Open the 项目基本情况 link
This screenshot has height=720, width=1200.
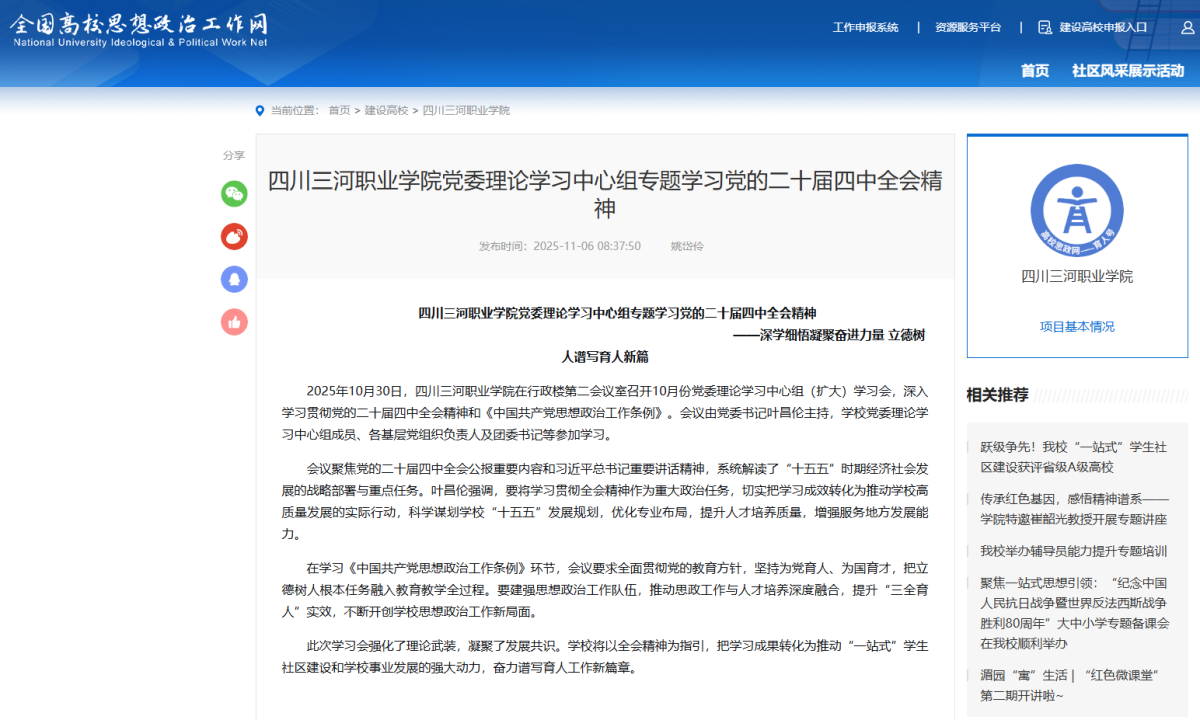pos(1077,325)
